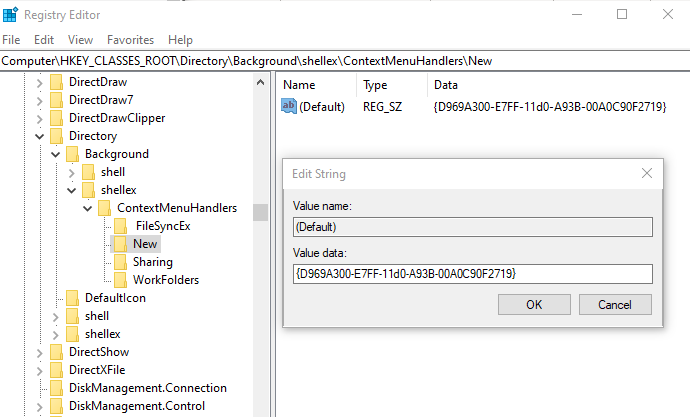This screenshot has width=690, height=417.
Task: Open the Edit menu
Action: (x=44, y=40)
